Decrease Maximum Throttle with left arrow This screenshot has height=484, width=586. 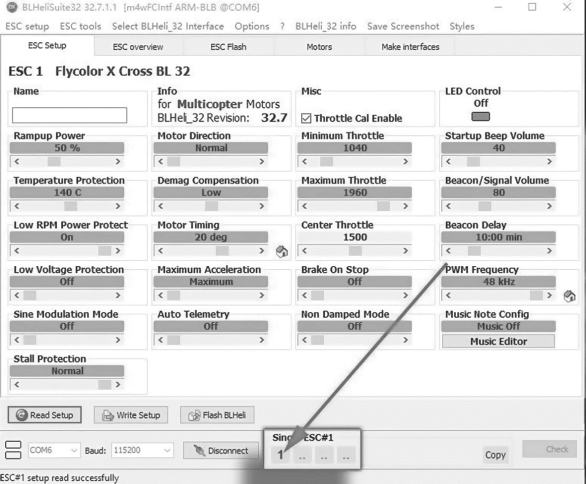[x=305, y=206]
